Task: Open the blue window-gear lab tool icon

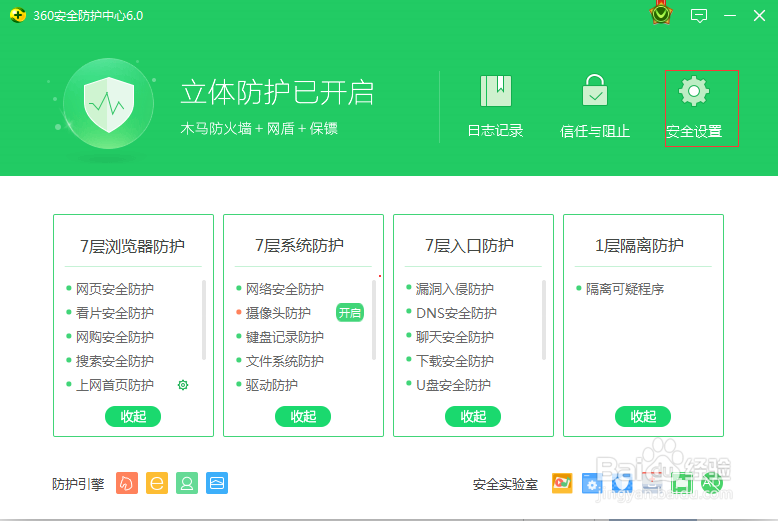Action: click(x=591, y=483)
